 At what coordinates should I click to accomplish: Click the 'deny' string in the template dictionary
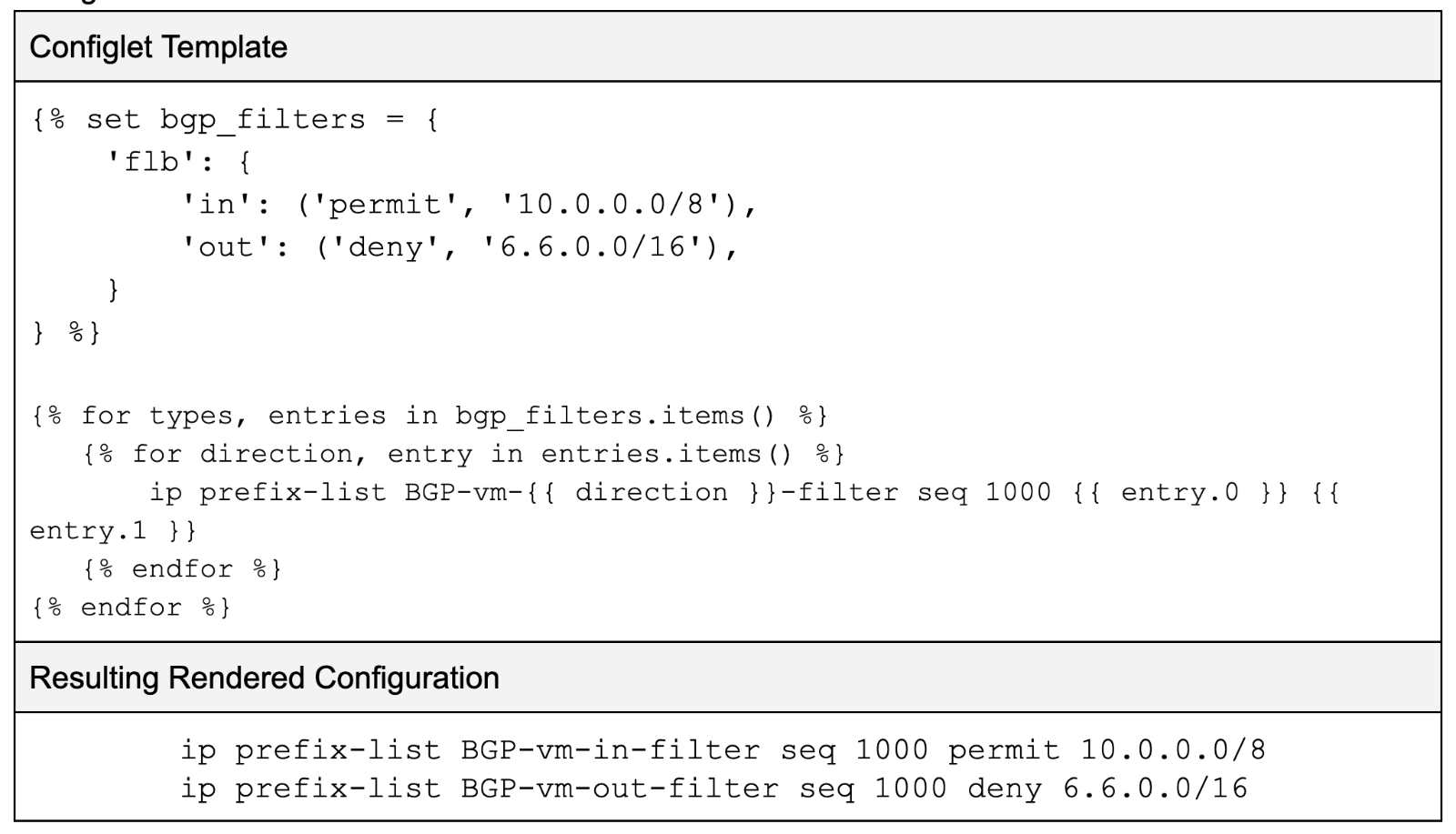click(383, 246)
